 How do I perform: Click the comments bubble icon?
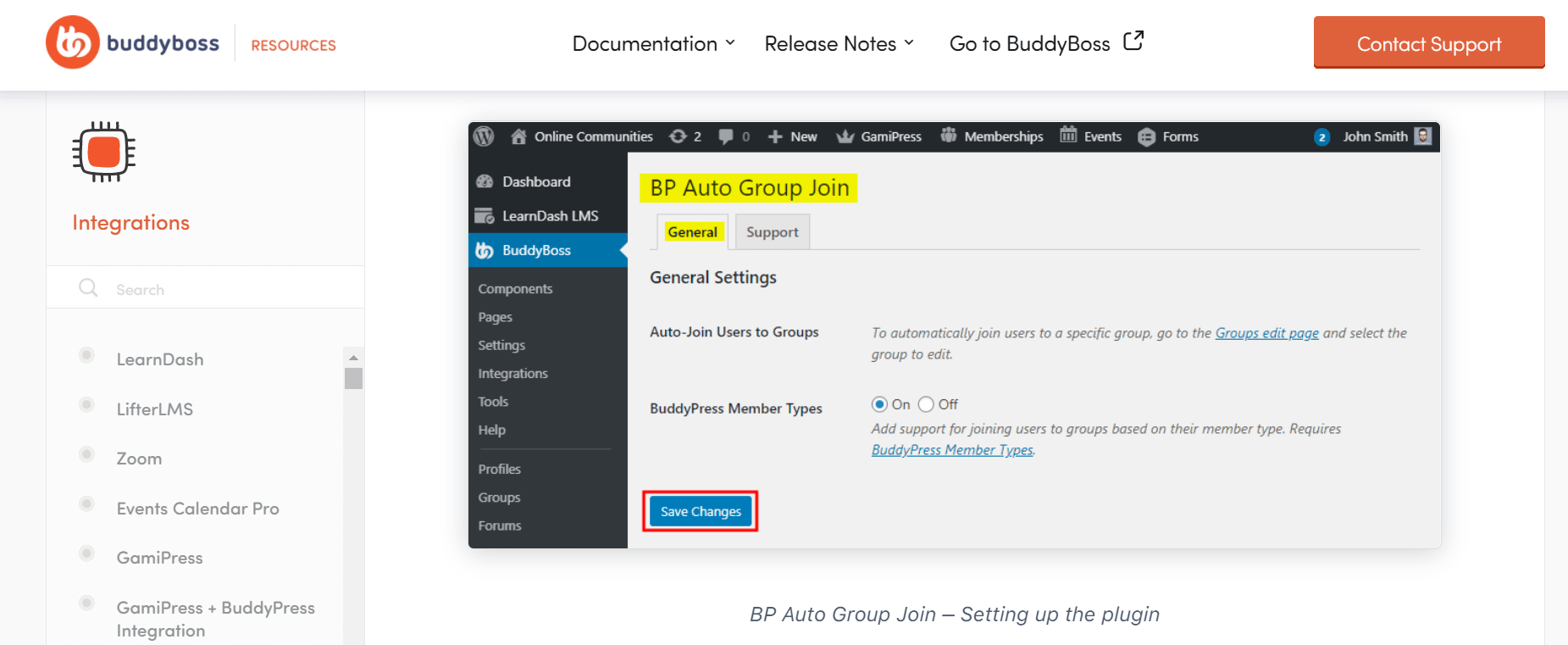[x=726, y=136]
